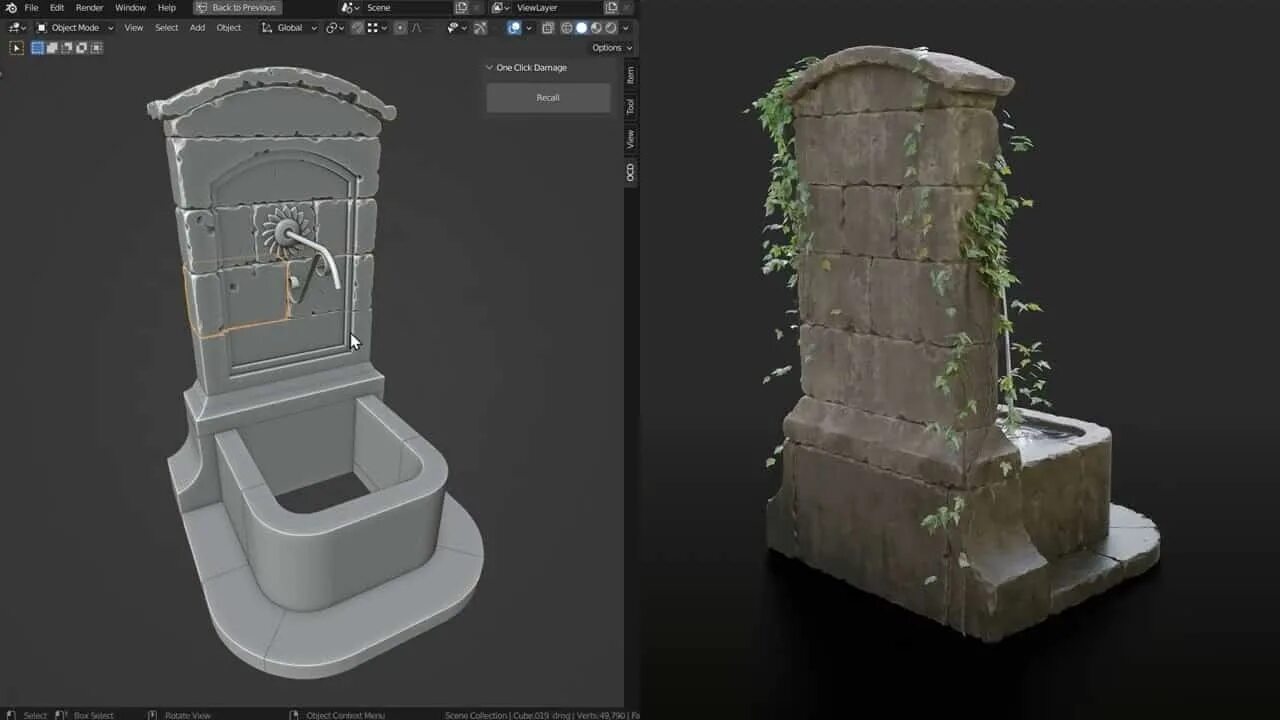Open the Render menu
This screenshot has width=1280, height=720.
tap(90, 7)
